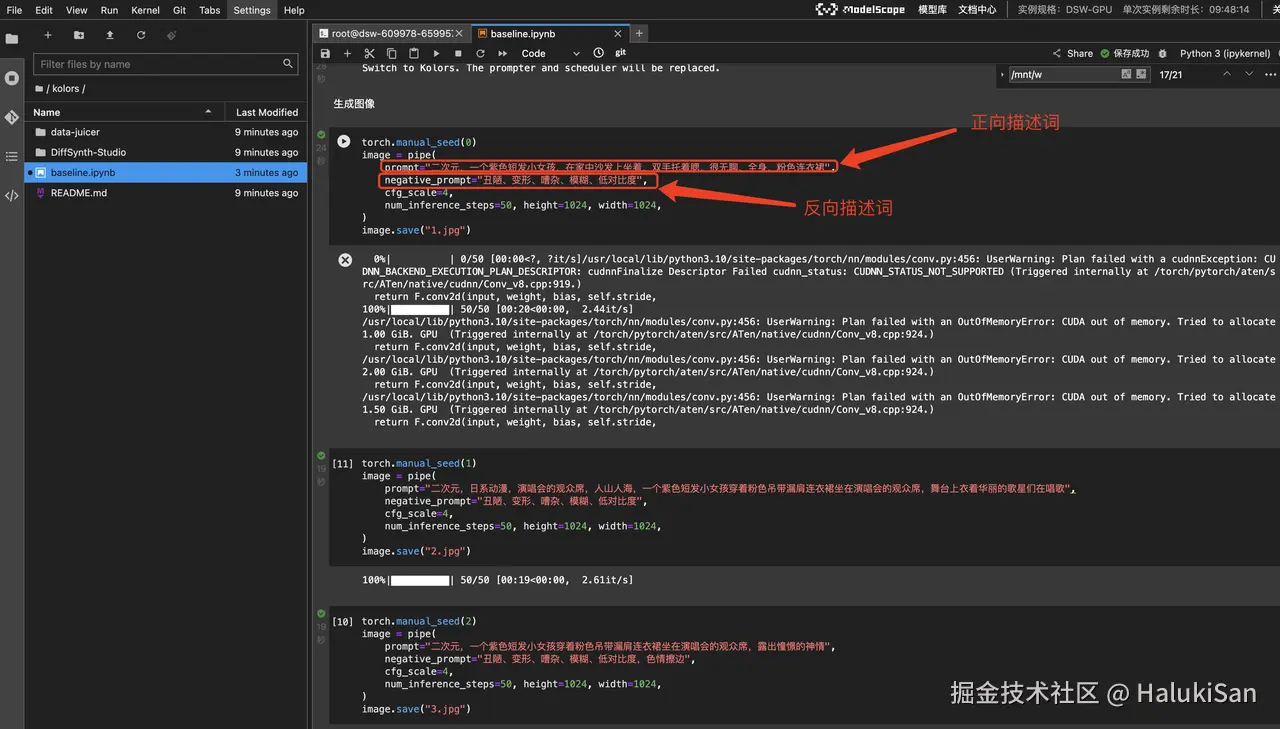Run the selected cell using the play icon
1280x729 pixels.
coord(436,53)
